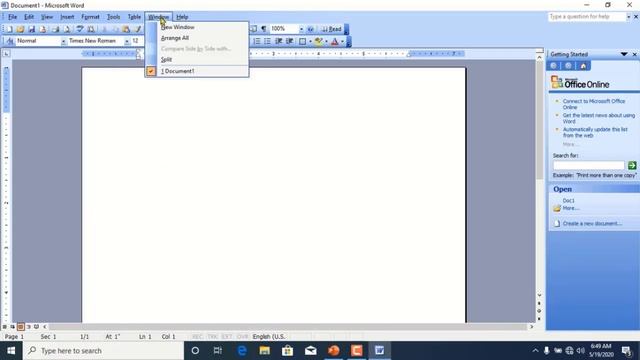
Task: Open the Table menu
Action: pos(134,17)
